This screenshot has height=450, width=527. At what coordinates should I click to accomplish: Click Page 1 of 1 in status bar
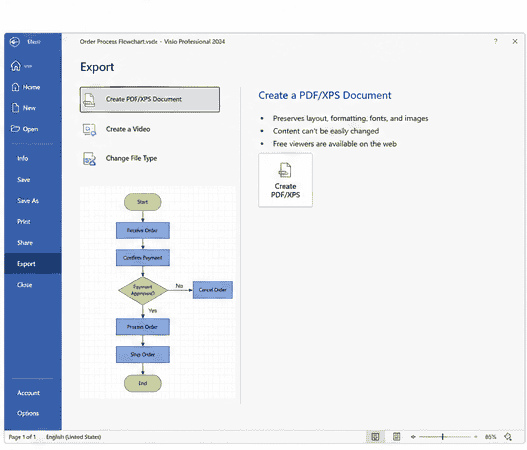tap(22, 437)
